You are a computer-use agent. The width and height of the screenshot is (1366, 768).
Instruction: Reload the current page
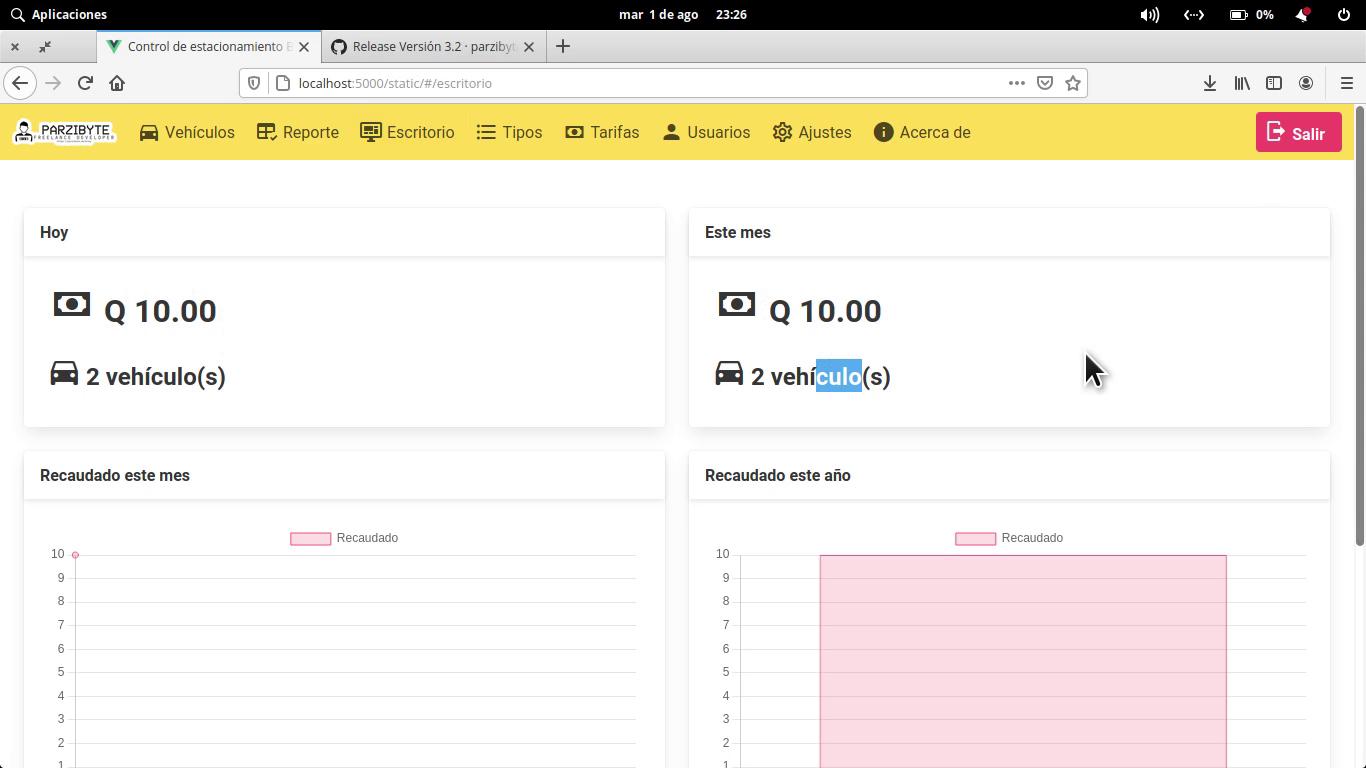coord(85,83)
